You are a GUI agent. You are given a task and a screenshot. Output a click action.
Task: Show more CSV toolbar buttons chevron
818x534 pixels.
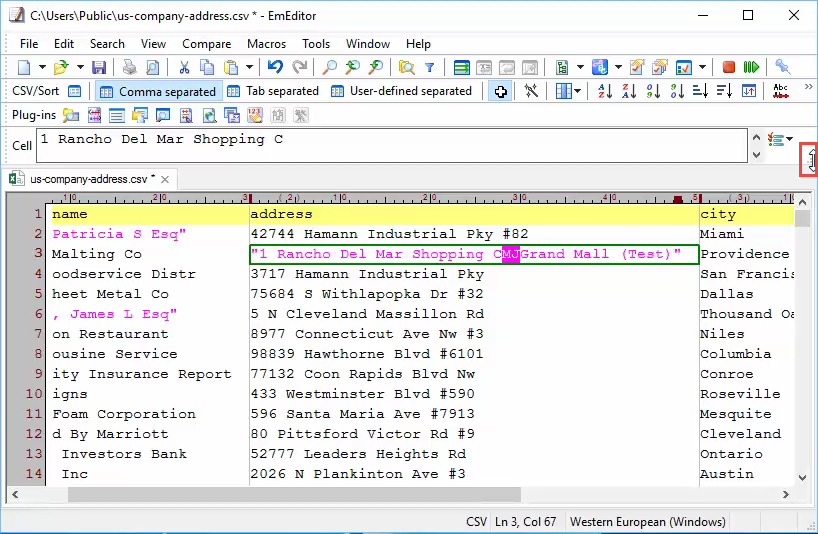tap(809, 87)
